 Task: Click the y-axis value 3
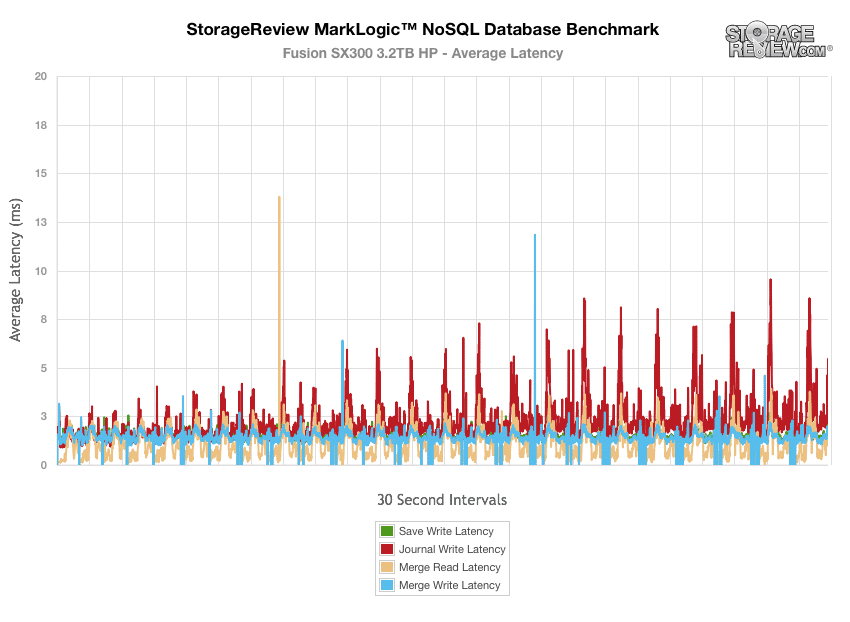[x=44, y=416]
